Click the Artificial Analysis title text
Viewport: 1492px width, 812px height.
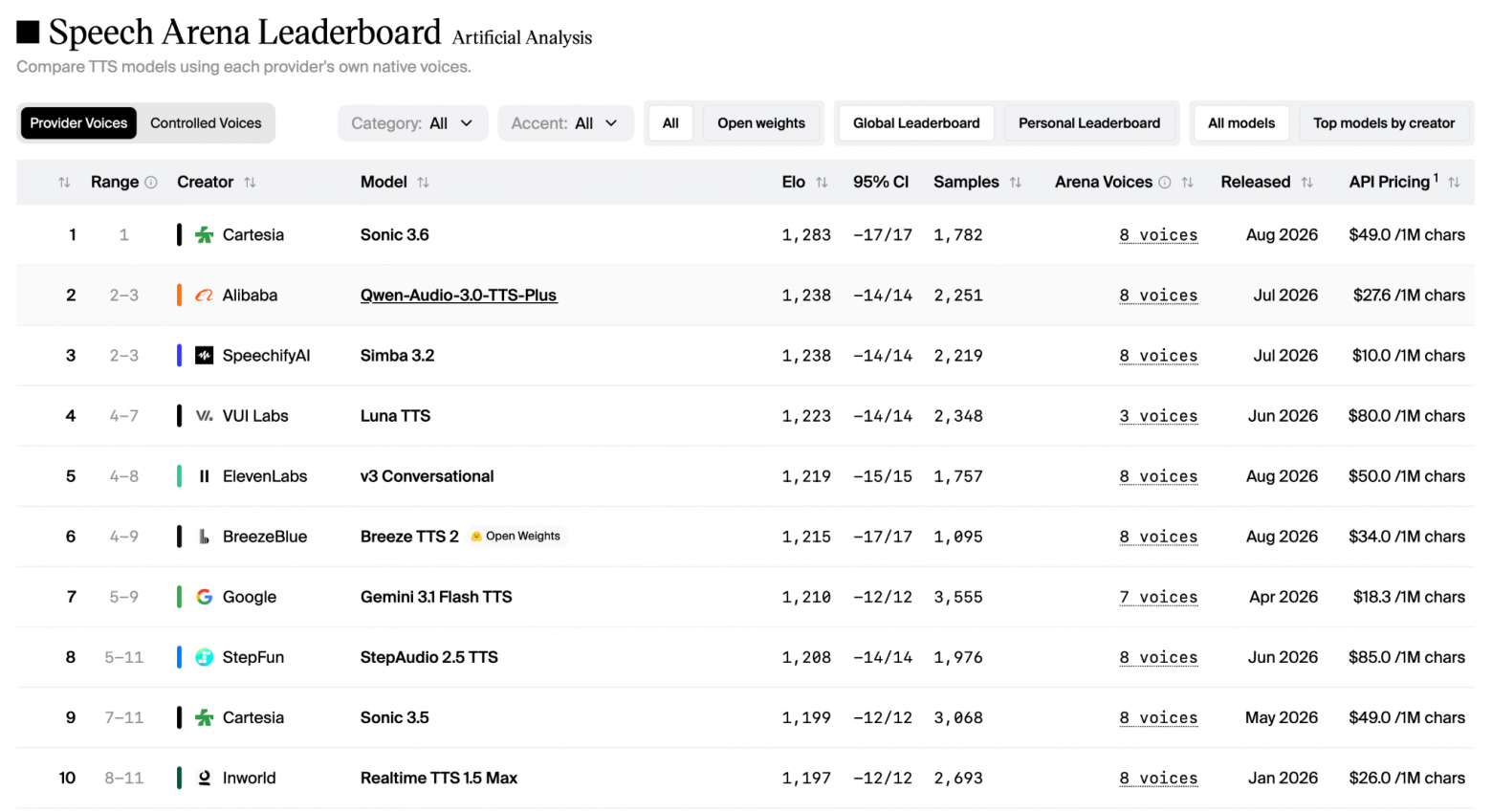pyautogui.click(x=522, y=37)
